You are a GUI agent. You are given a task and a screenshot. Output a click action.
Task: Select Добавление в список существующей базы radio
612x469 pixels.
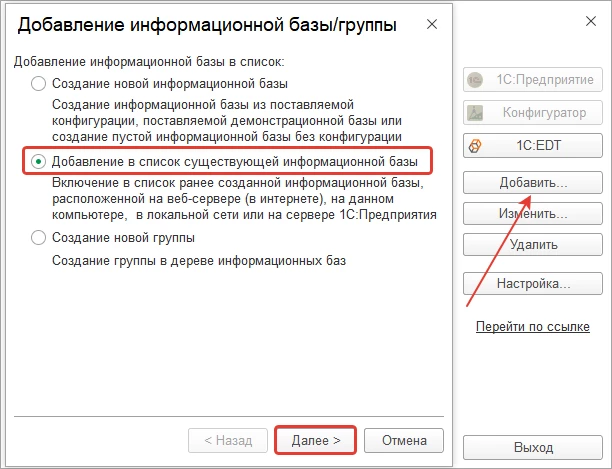[x=38, y=162]
